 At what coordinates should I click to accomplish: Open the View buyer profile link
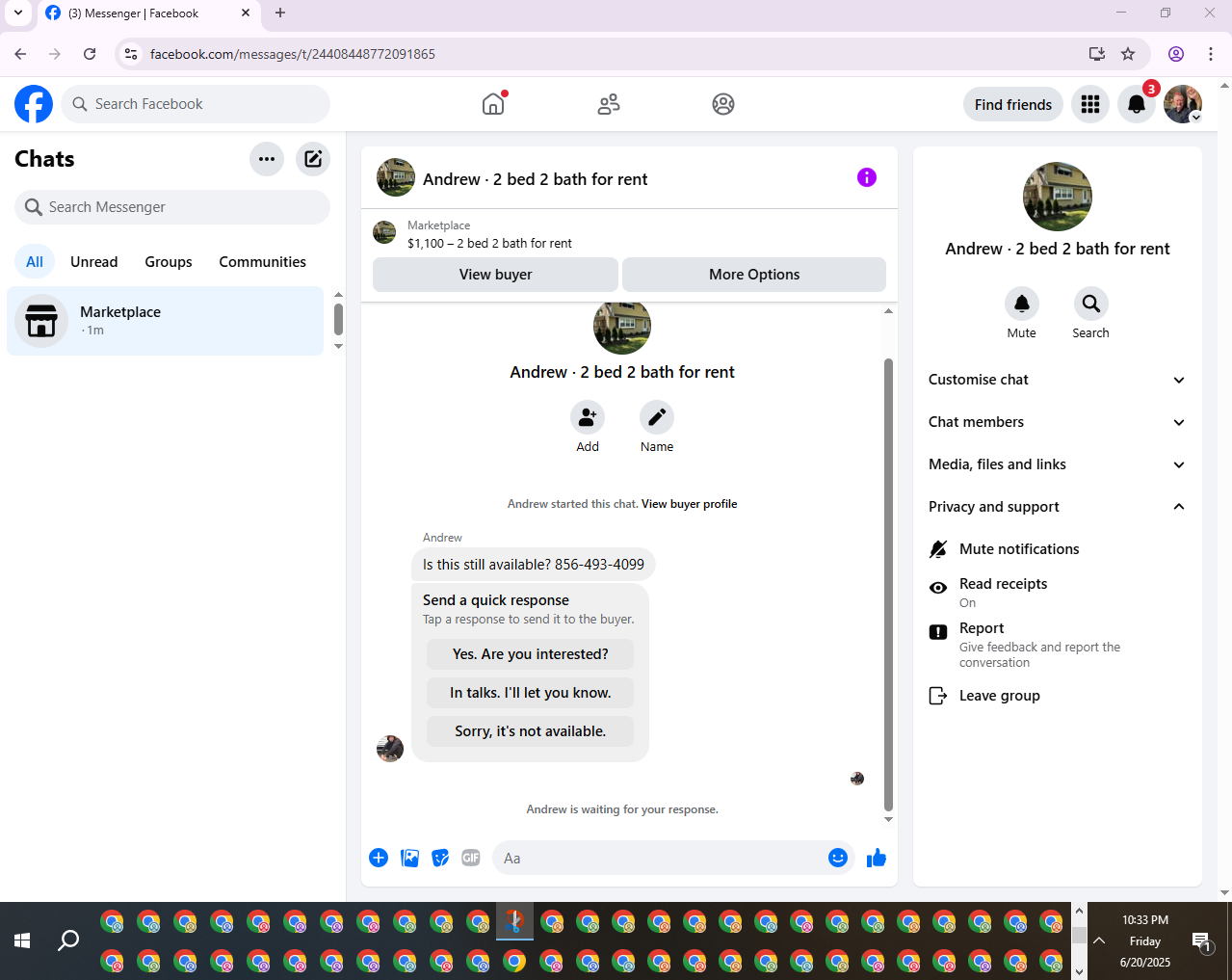690,504
